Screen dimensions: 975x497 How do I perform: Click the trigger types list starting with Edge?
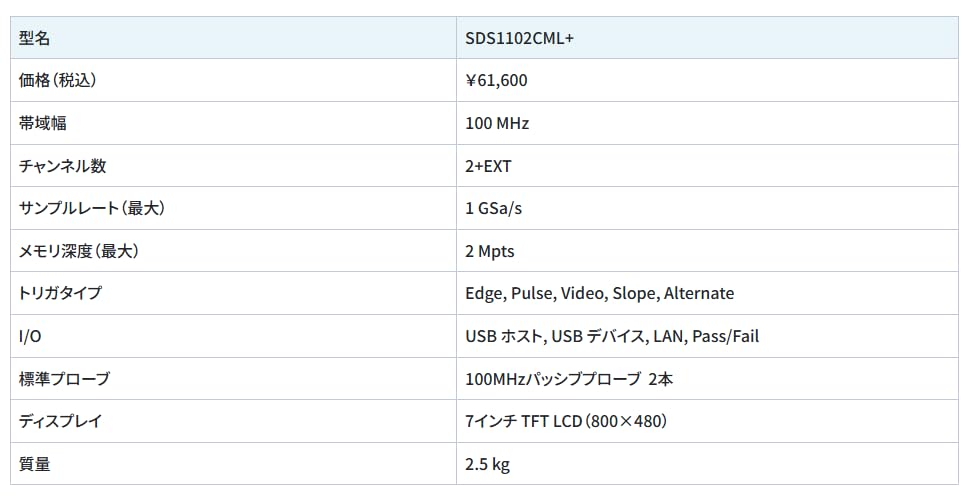pyautogui.click(x=599, y=293)
